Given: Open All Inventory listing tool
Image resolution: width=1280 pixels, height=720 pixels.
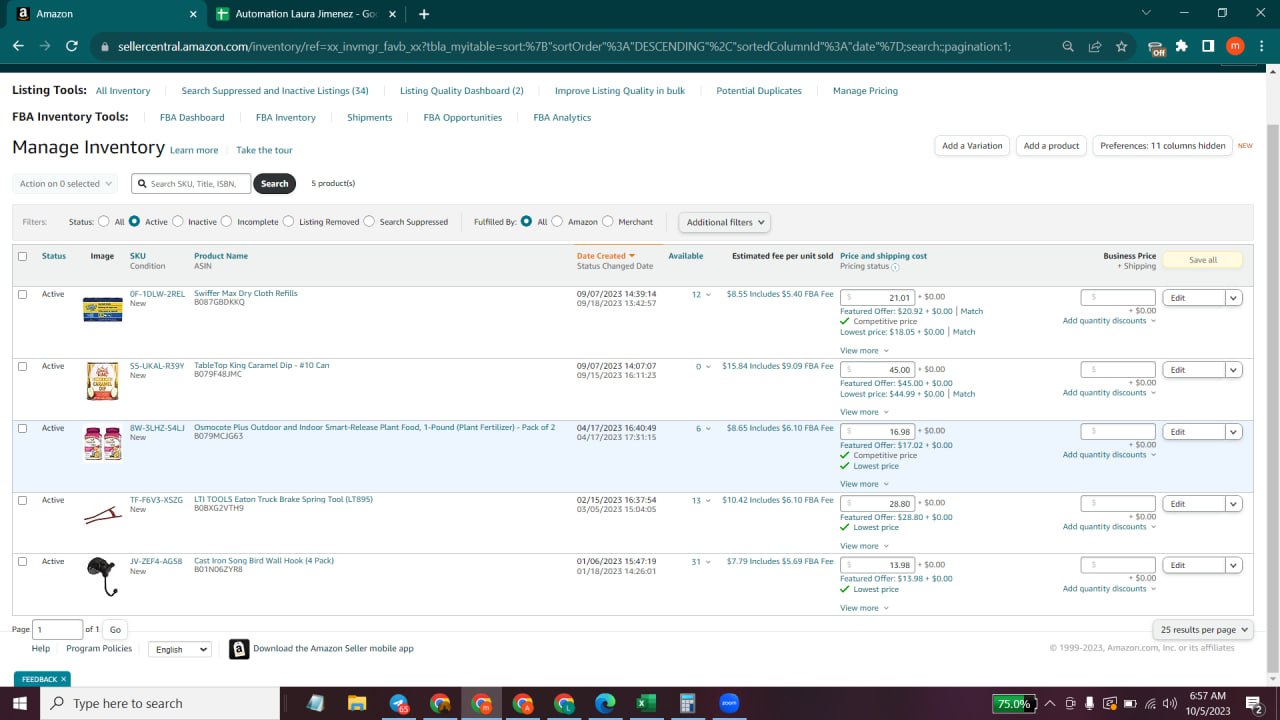Looking at the screenshot, I should pyautogui.click(x=123, y=91).
